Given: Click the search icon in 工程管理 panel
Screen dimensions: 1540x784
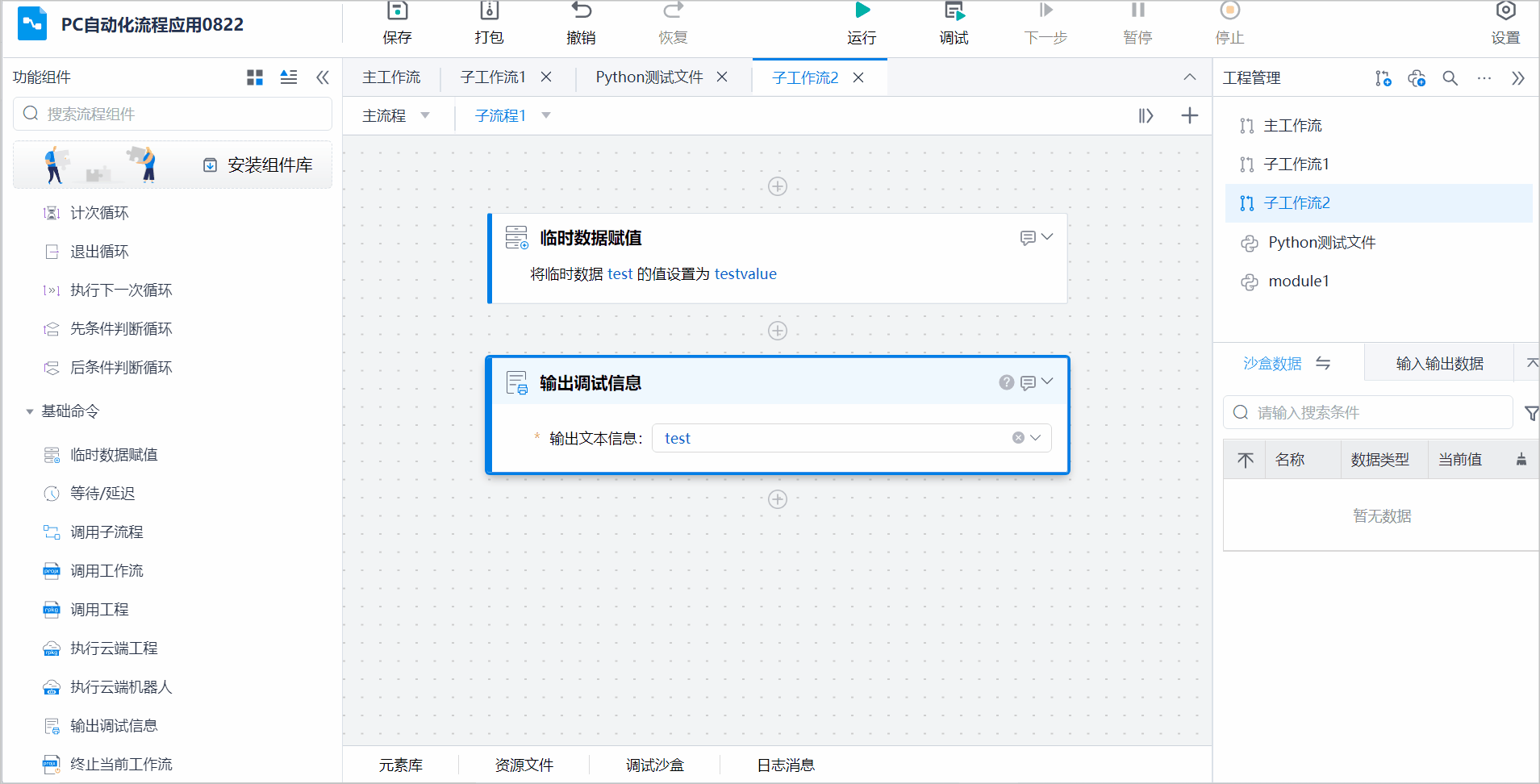Looking at the screenshot, I should coord(1450,78).
